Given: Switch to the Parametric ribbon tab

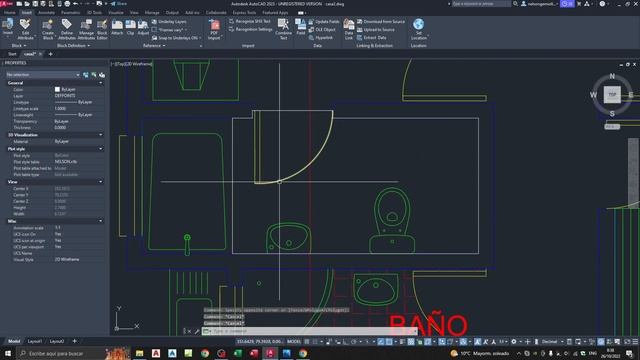Looking at the screenshot, I should click(71, 13).
